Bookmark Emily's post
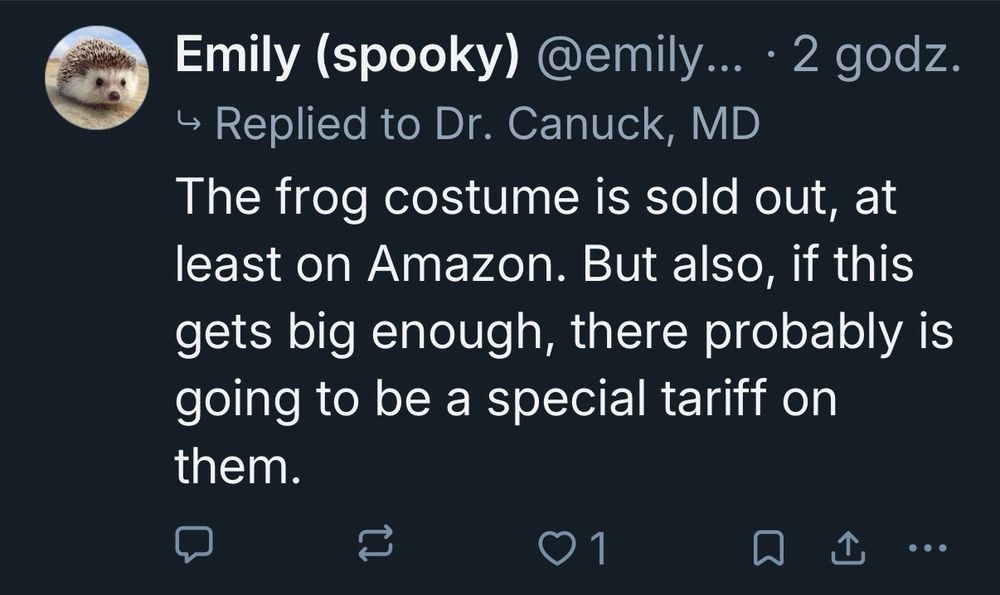The height and width of the screenshot is (595, 1000). [x=766, y=546]
